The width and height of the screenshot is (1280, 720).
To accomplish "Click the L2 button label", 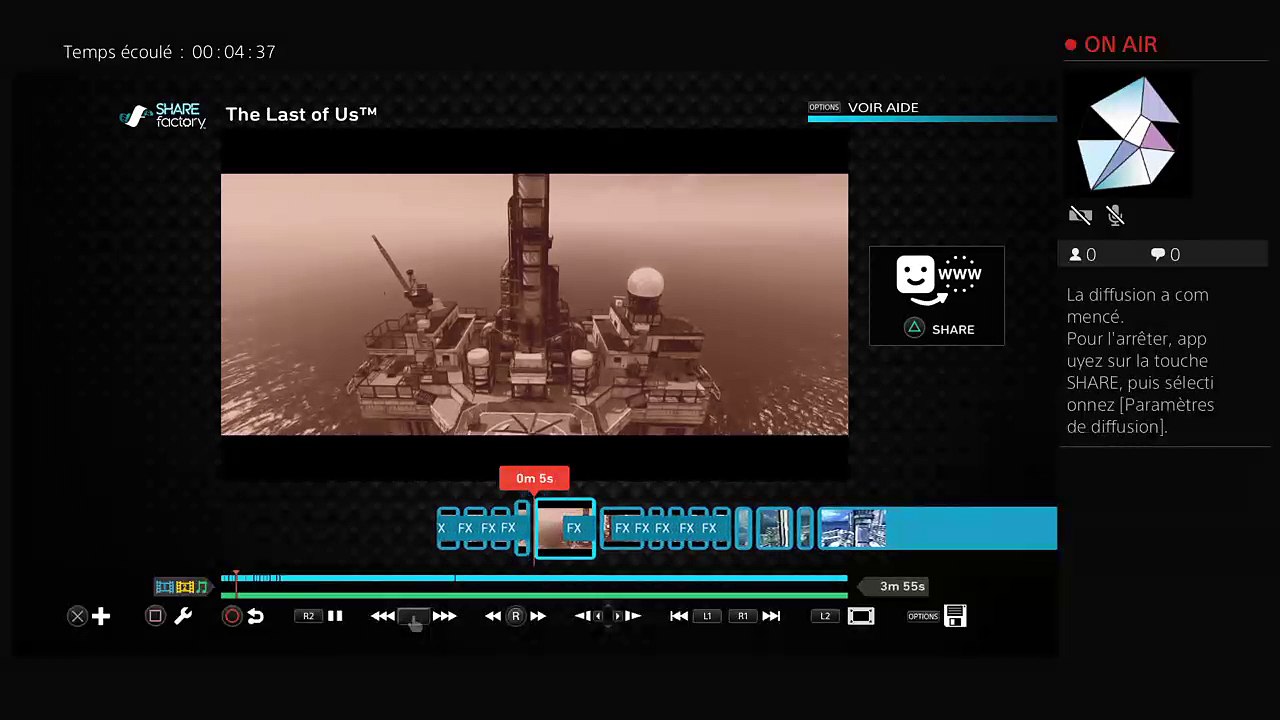I will point(825,616).
